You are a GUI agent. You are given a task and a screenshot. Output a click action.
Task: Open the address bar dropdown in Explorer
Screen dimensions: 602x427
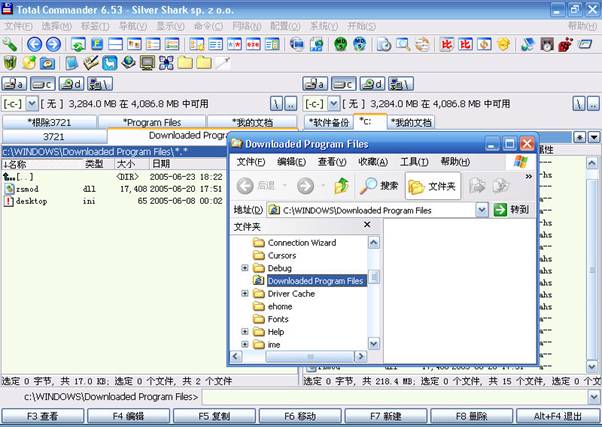[x=482, y=210]
